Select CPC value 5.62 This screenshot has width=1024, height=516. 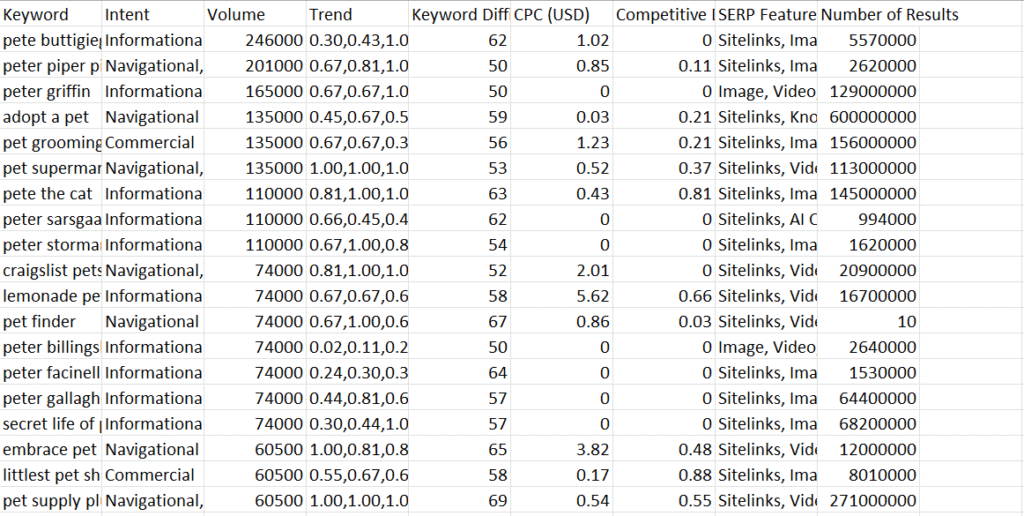pyautogui.click(x=561, y=296)
